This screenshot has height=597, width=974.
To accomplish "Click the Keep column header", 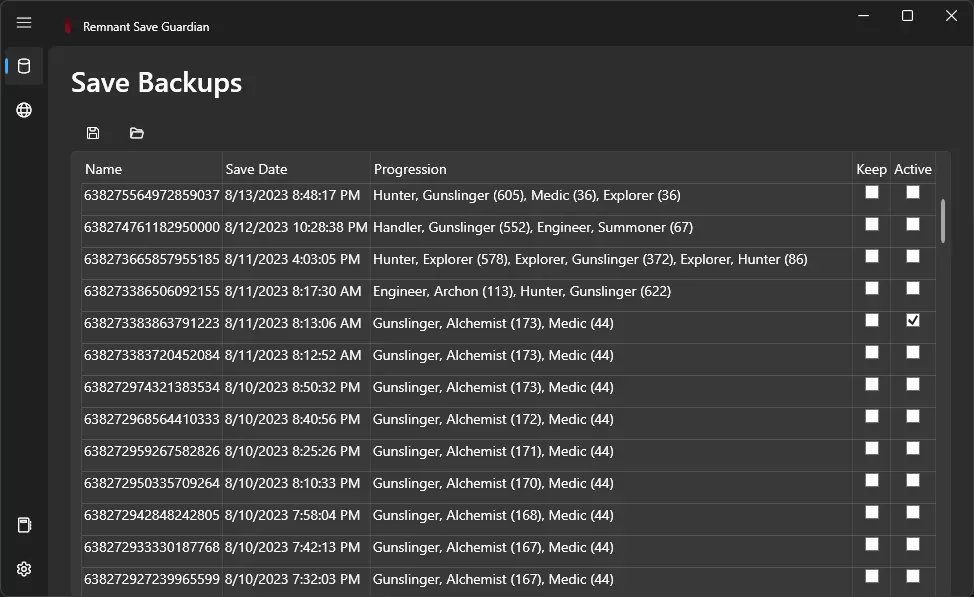I will (871, 169).
